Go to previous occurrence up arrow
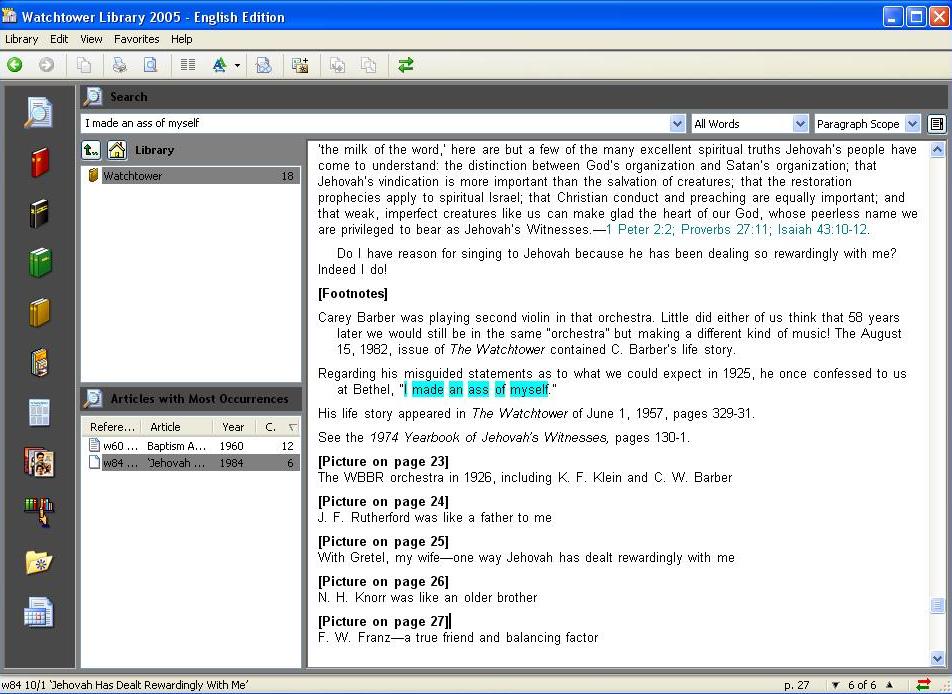This screenshot has width=952, height=694. coord(889,685)
